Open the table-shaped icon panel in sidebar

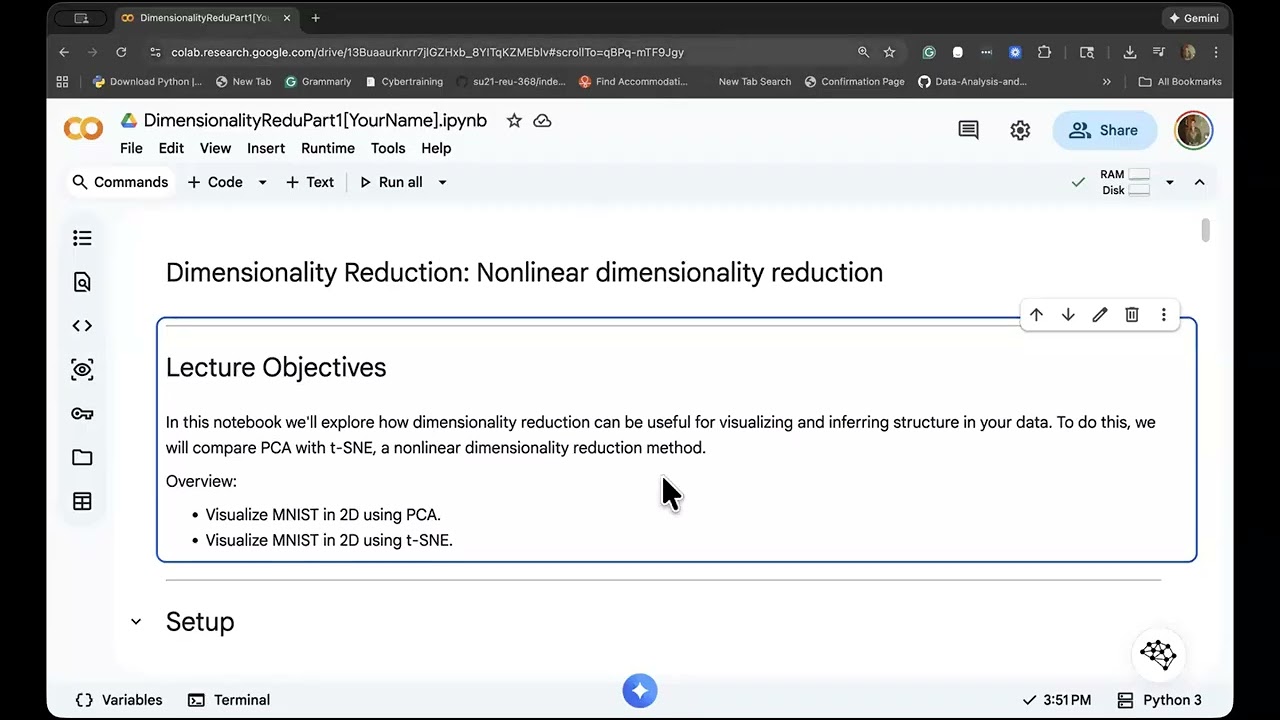[x=82, y=502]
